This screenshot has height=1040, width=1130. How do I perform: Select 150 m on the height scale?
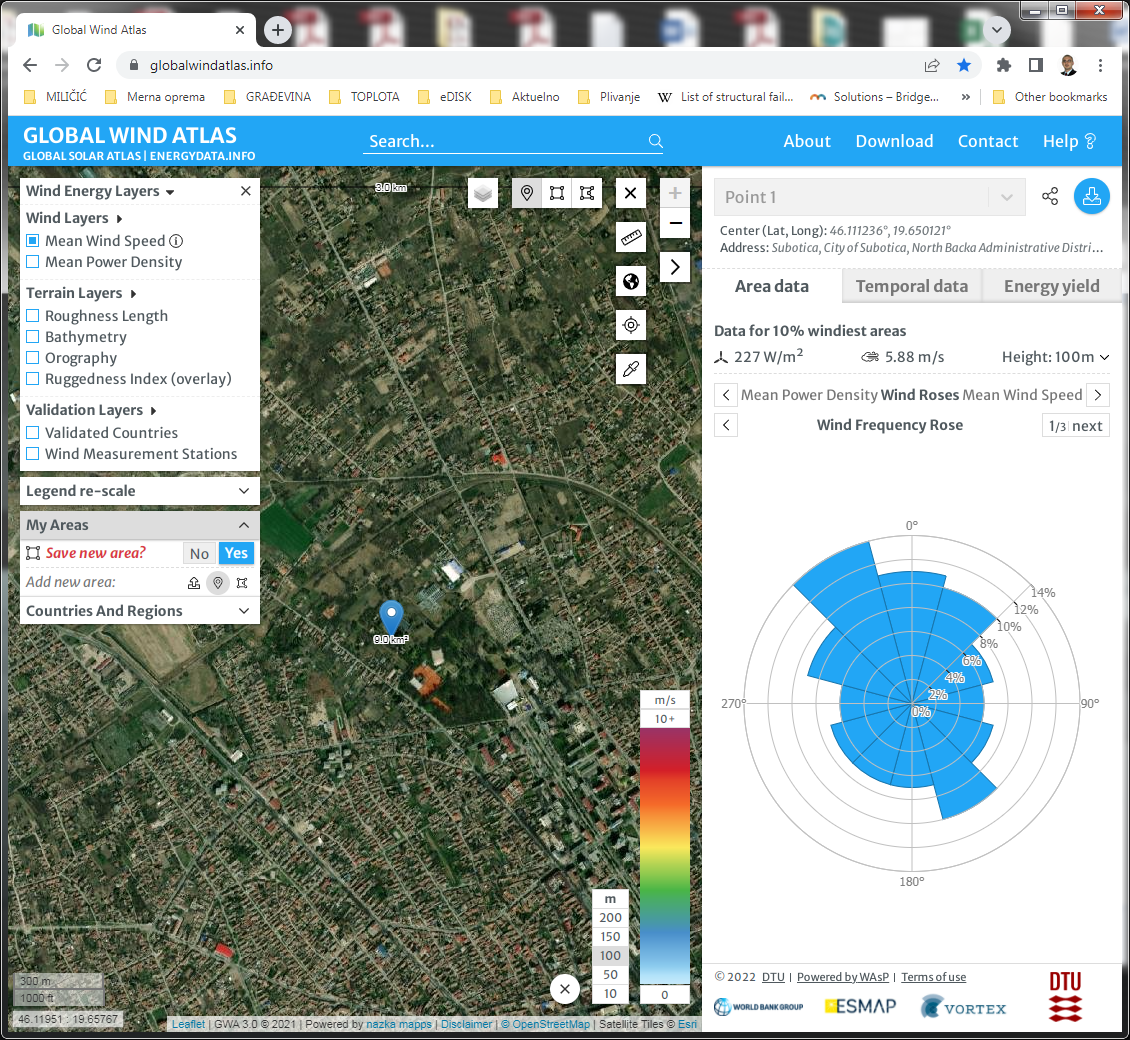(x=610, y=937)
